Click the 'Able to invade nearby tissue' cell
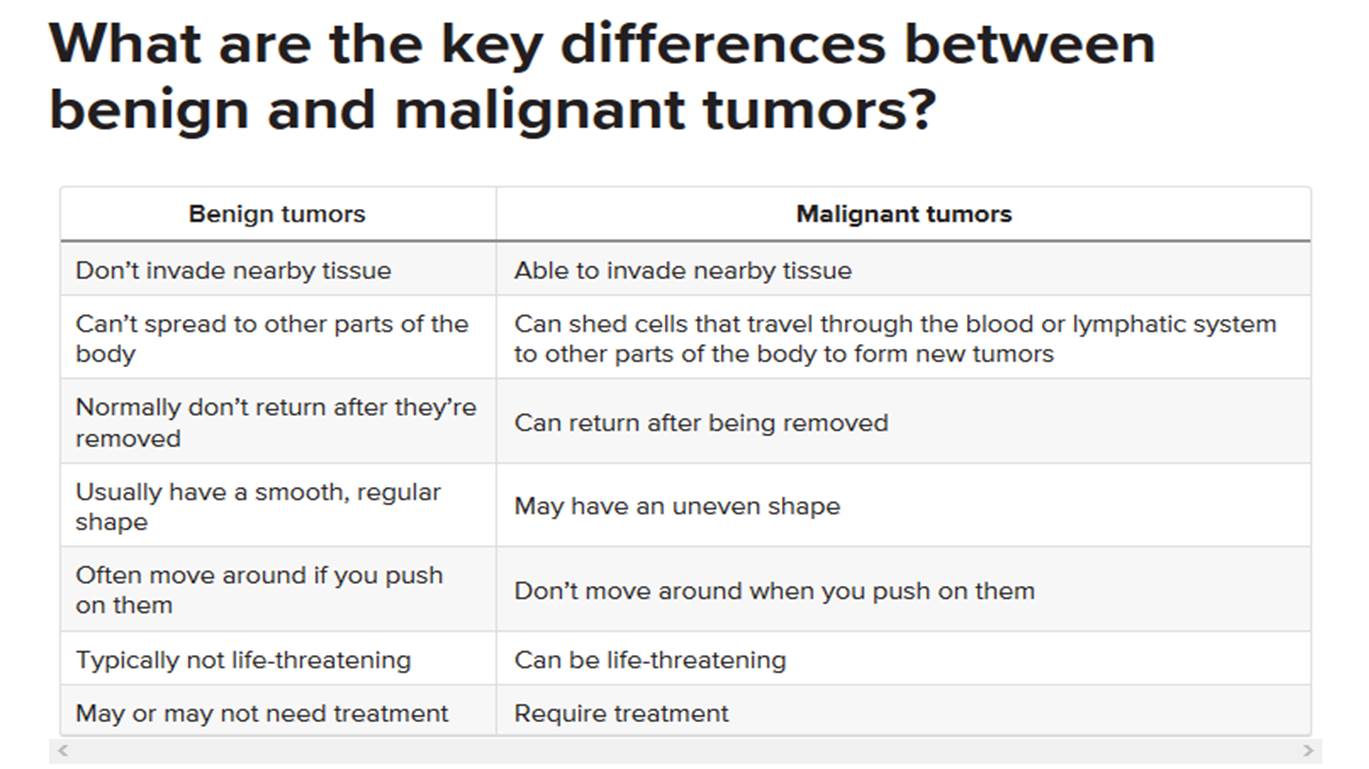Viewport: 1369px width, 769px height. [903, 270]
